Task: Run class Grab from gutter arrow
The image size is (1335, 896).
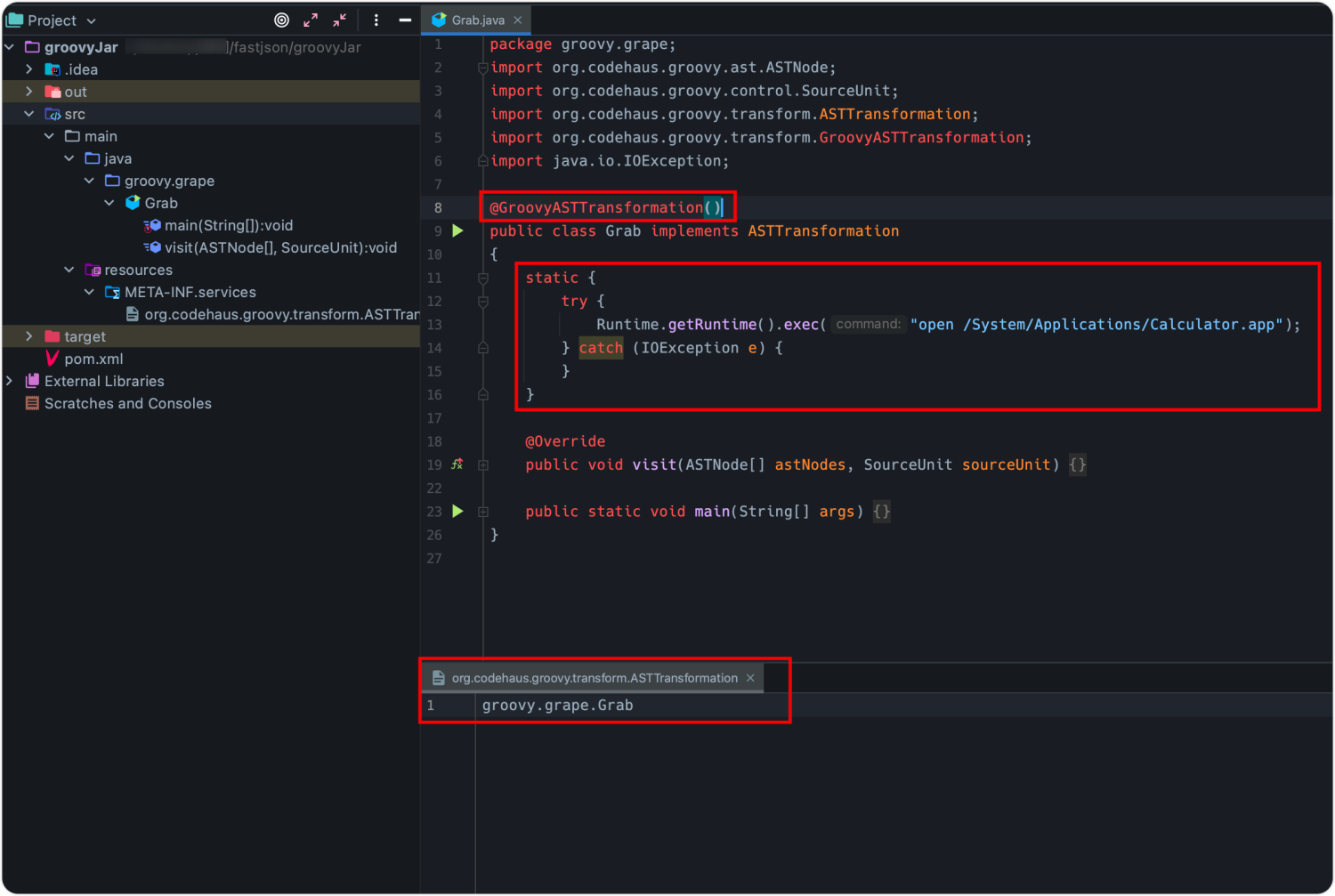Action: tap(457, 230)
